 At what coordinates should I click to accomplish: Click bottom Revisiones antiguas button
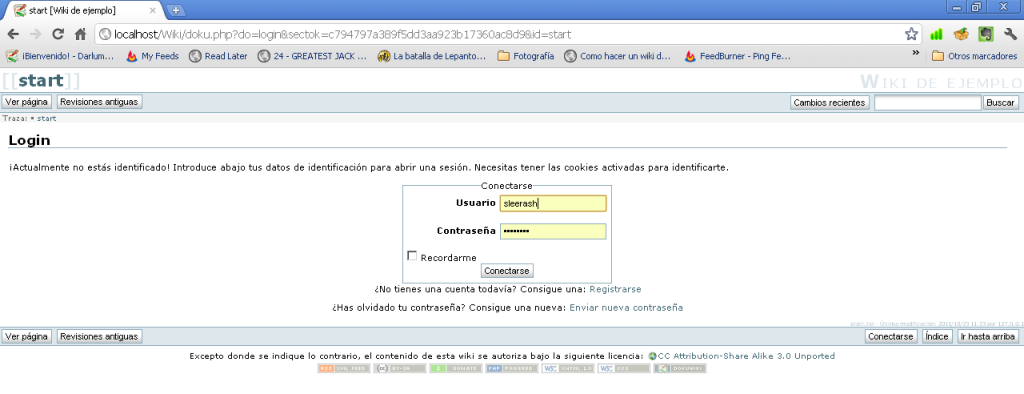click(x=99, y=337)
